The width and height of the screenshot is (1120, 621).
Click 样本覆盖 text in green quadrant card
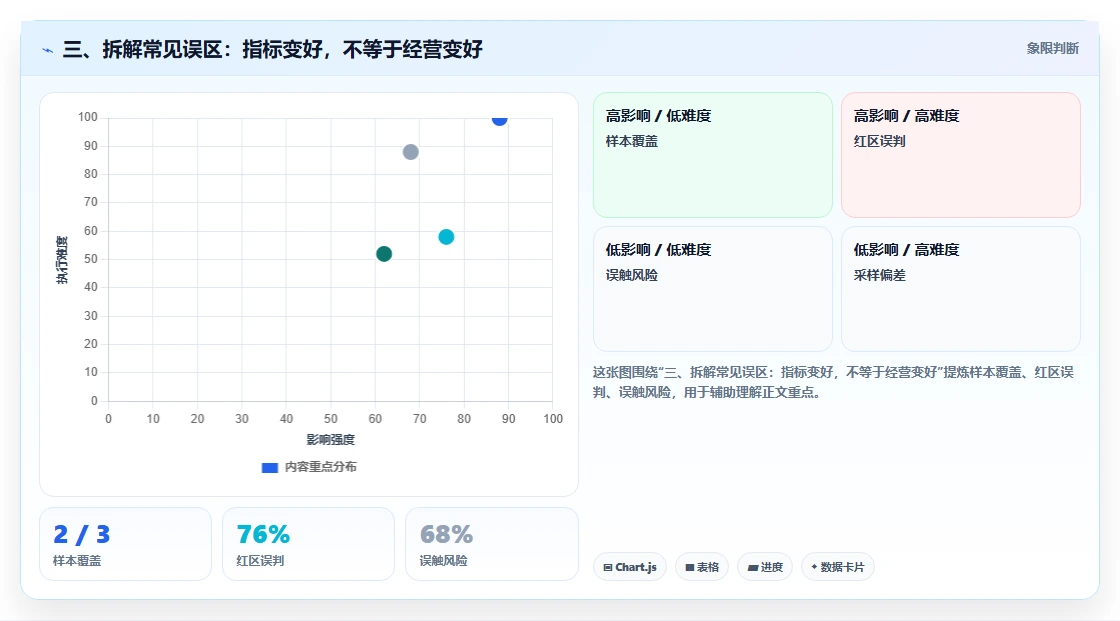[631, 141]
